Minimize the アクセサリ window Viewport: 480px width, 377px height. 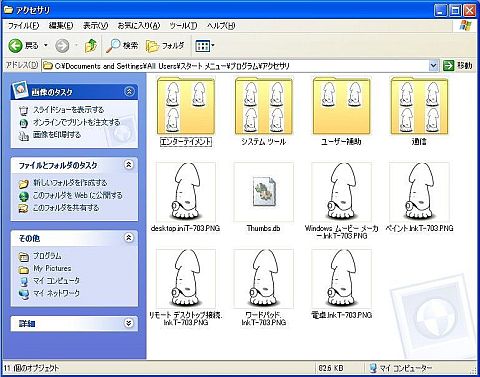pos(440,10)
